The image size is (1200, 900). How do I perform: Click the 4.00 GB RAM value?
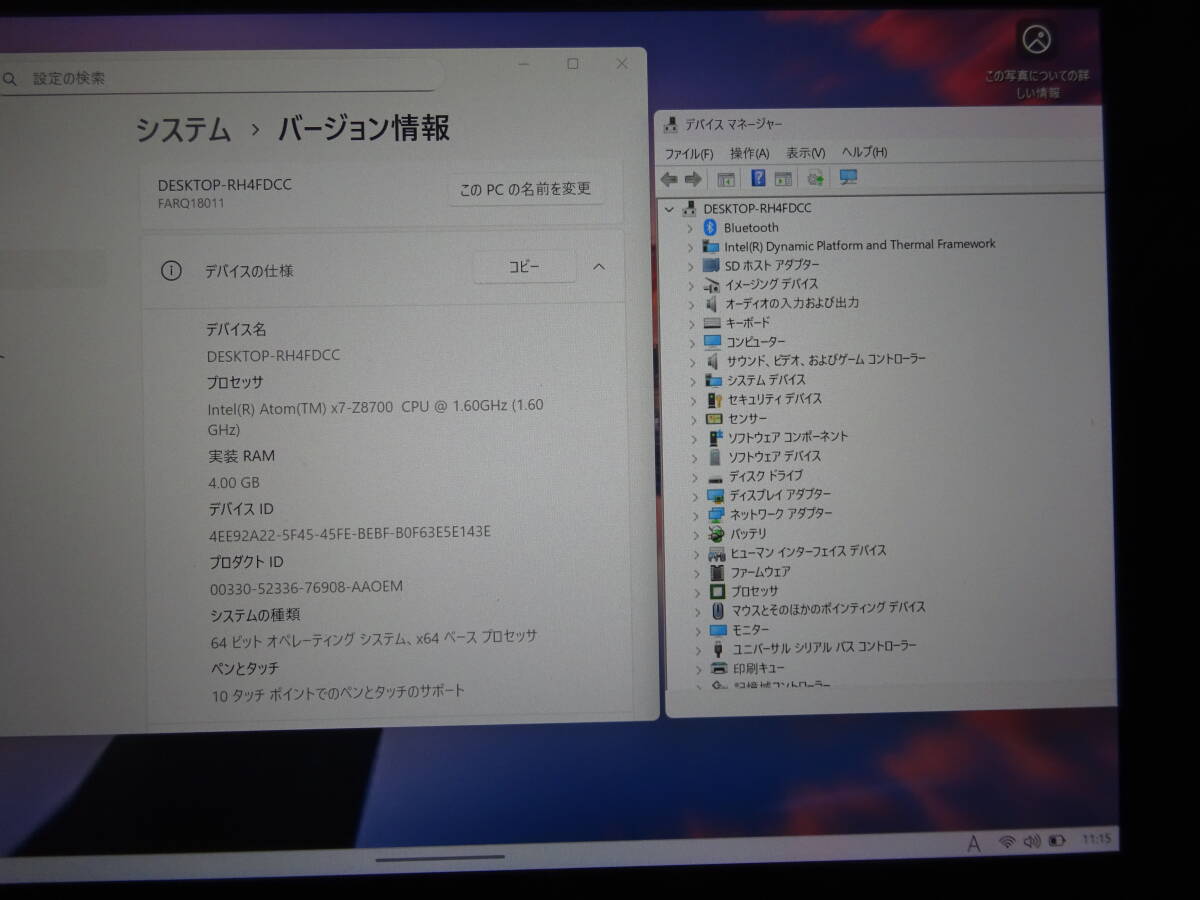tap(233, 482)
